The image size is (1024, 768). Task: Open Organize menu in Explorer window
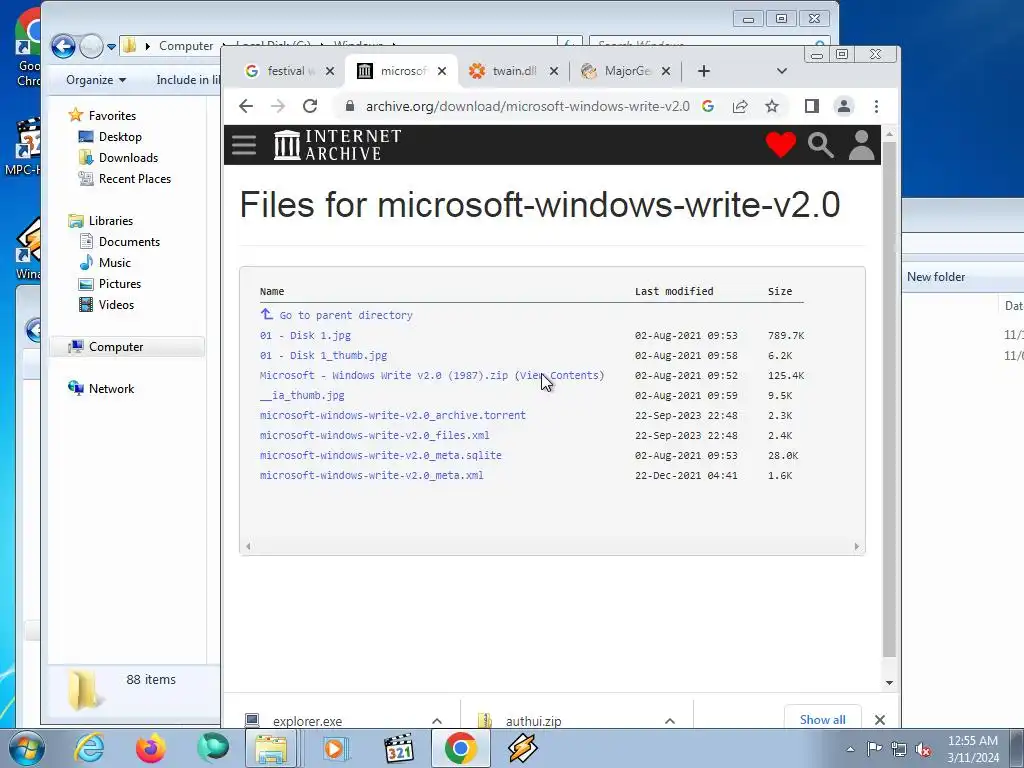coord(95,80)
